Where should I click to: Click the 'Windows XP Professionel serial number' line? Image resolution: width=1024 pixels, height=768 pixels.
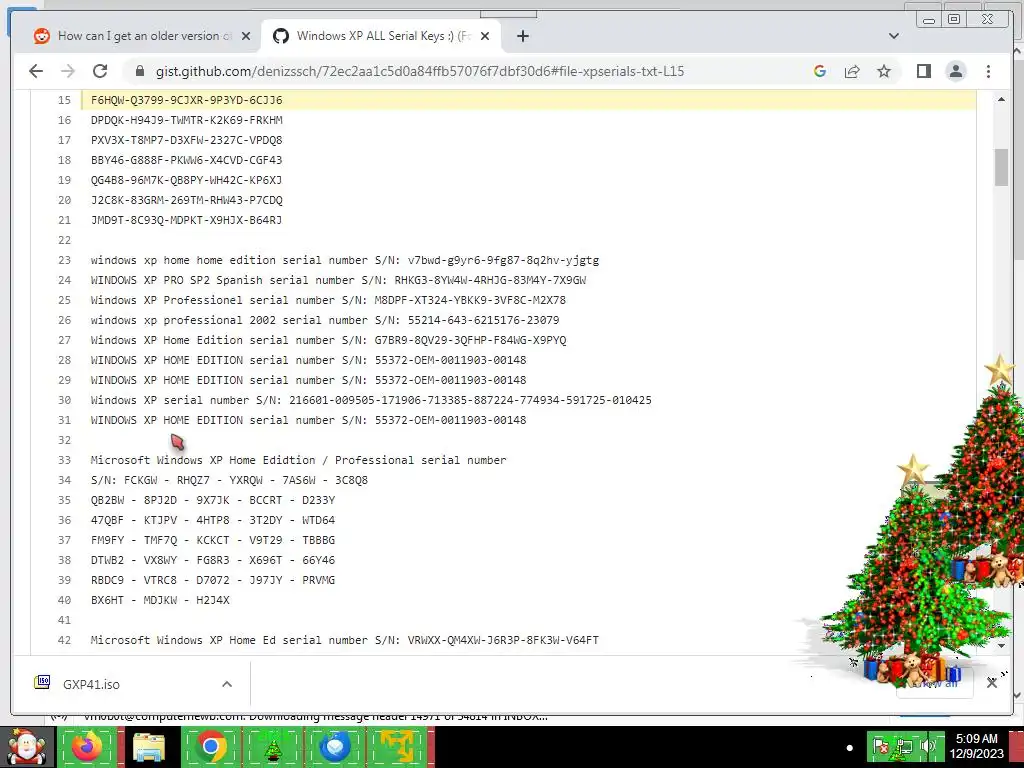(328, 300)
